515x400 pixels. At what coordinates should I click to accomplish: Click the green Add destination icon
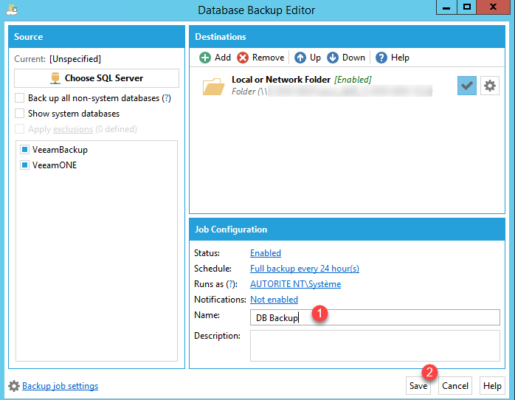[x=205, y=58]
